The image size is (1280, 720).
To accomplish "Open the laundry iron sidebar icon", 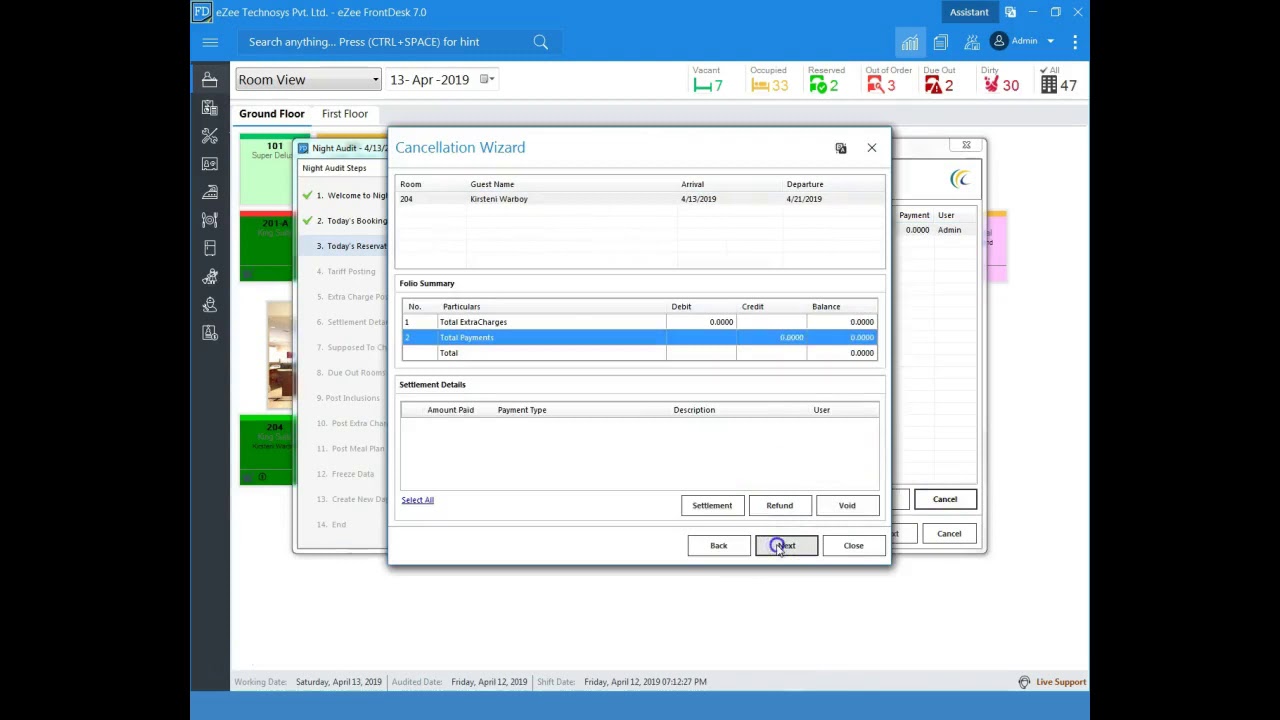I will [210, 191].
